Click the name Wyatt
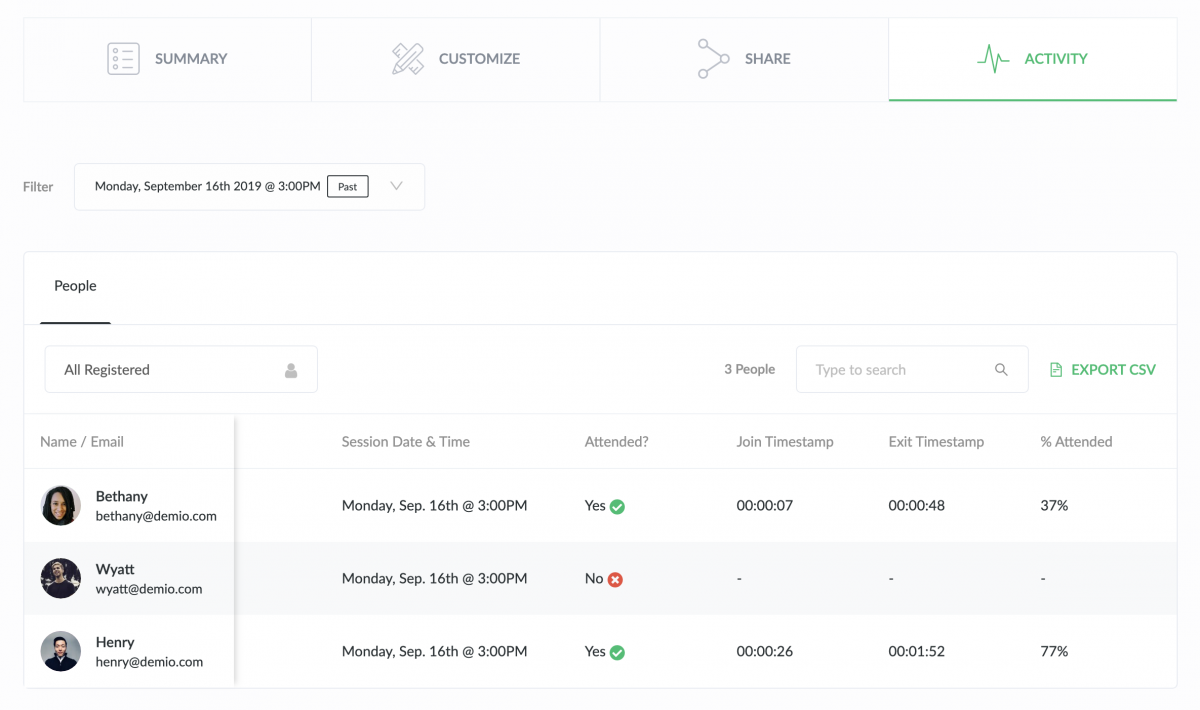This screenshot has width=1200, height=710. click(115, 569)
